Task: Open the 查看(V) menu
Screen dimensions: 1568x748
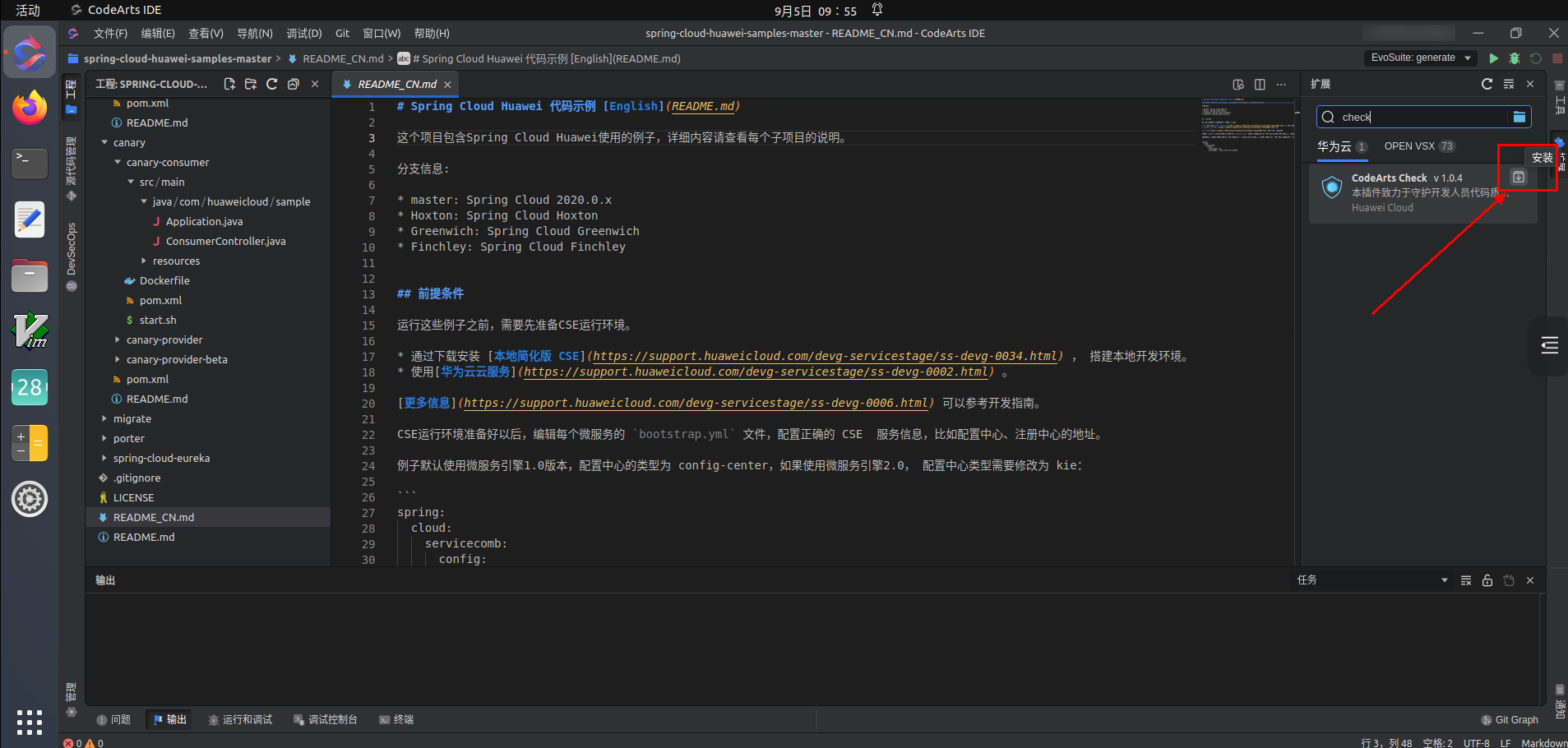Action: (x=206, y=33)
